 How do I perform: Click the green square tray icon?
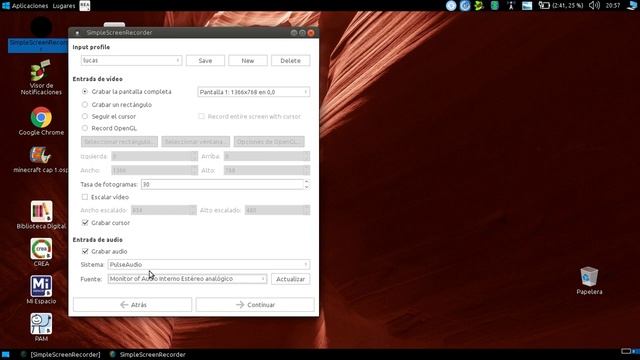click(x=495, y=5)
